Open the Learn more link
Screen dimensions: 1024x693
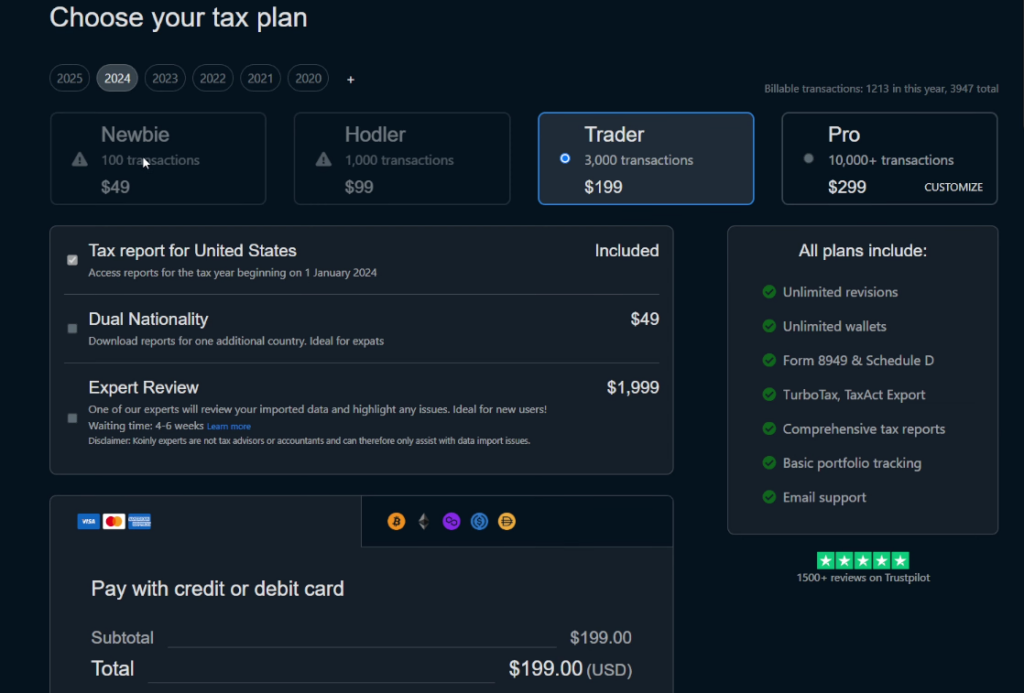tap(229, 427)
